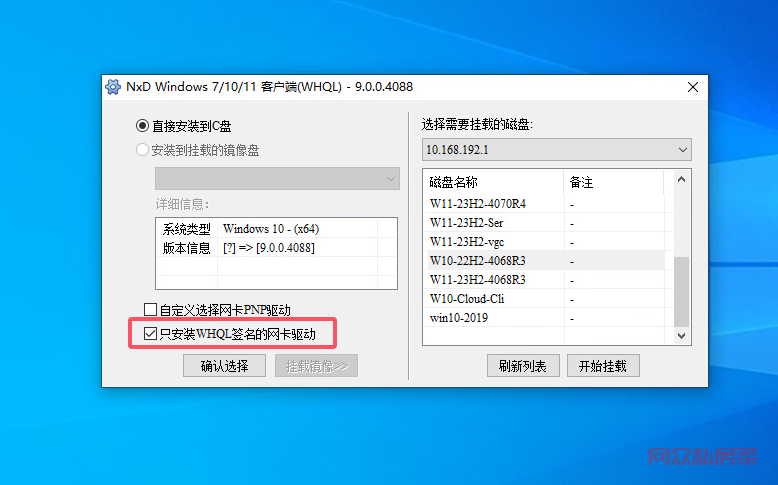778x485 pixels.
Task: Click the 开始挂载 button
Action: click(x=603, y=366)
